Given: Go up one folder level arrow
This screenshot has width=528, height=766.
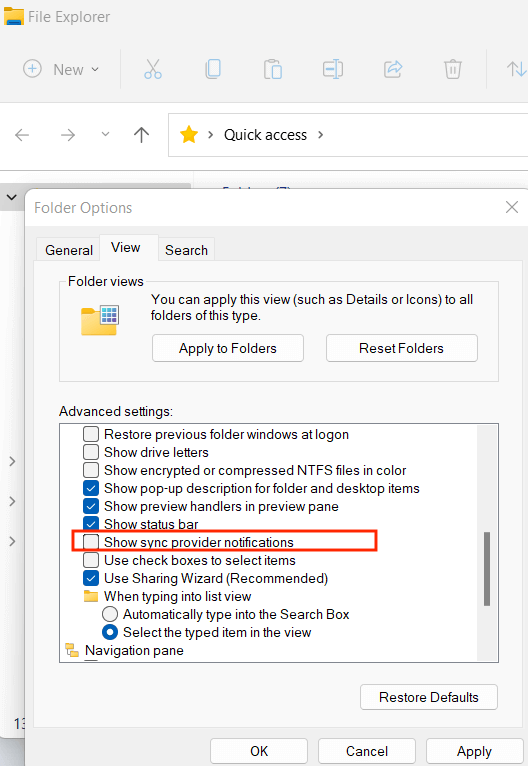Looking at the screenshot, I should tap(142, 135).
